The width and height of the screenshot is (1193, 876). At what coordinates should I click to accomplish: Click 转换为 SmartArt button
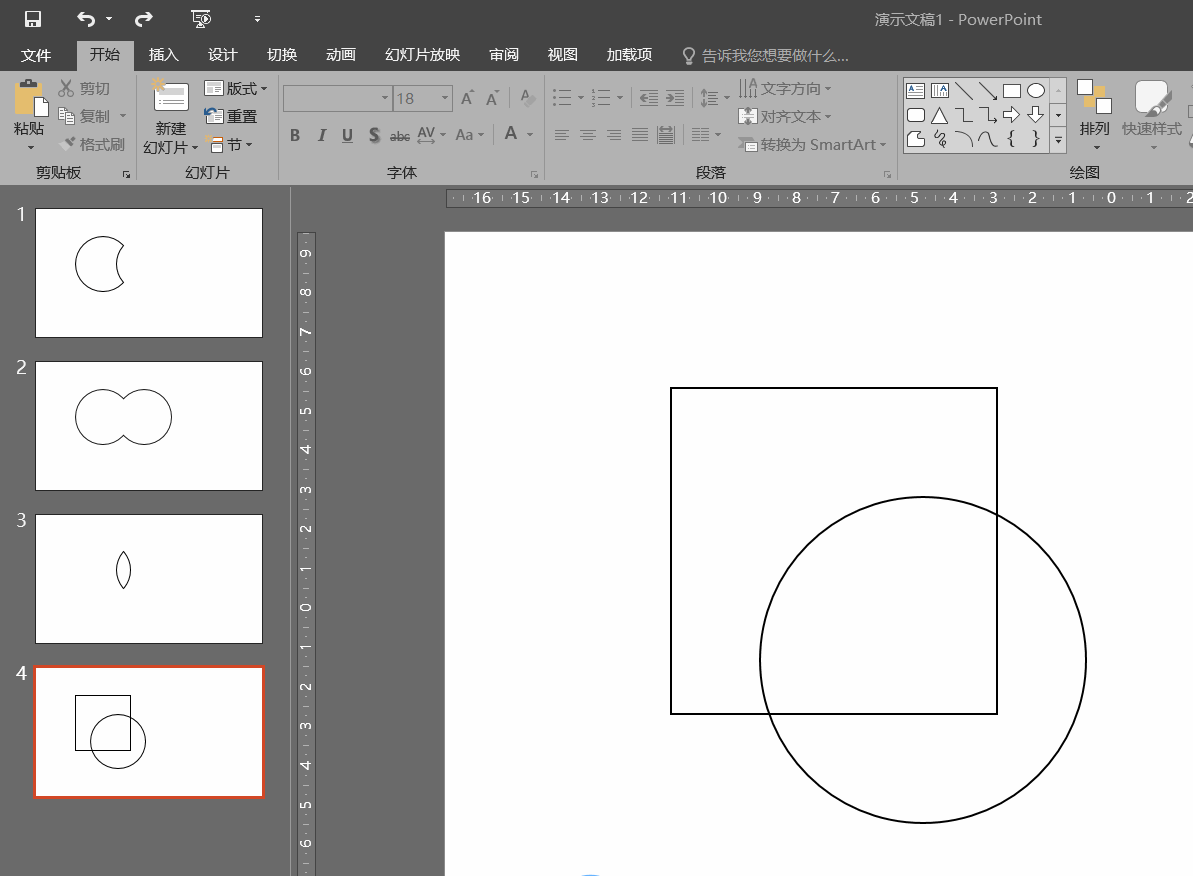click(812, 145)
